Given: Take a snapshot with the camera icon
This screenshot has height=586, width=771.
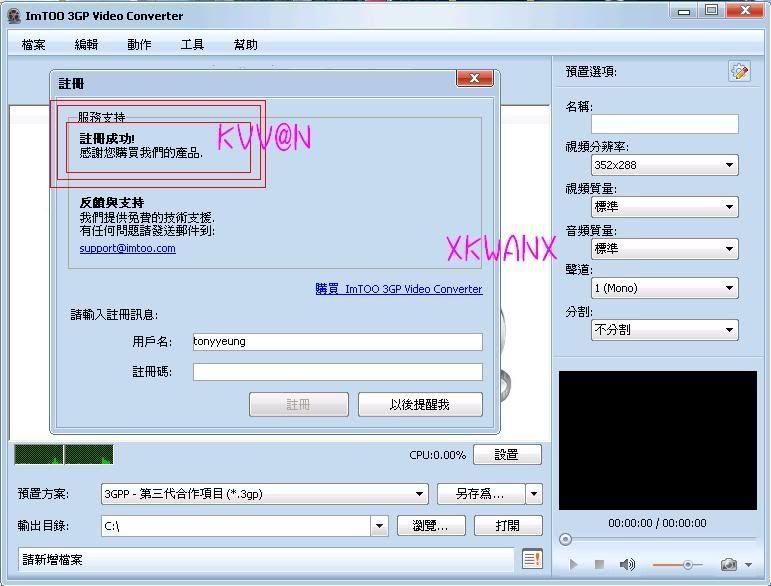Looking at the screenshot, I should click(x=729, y=564).
